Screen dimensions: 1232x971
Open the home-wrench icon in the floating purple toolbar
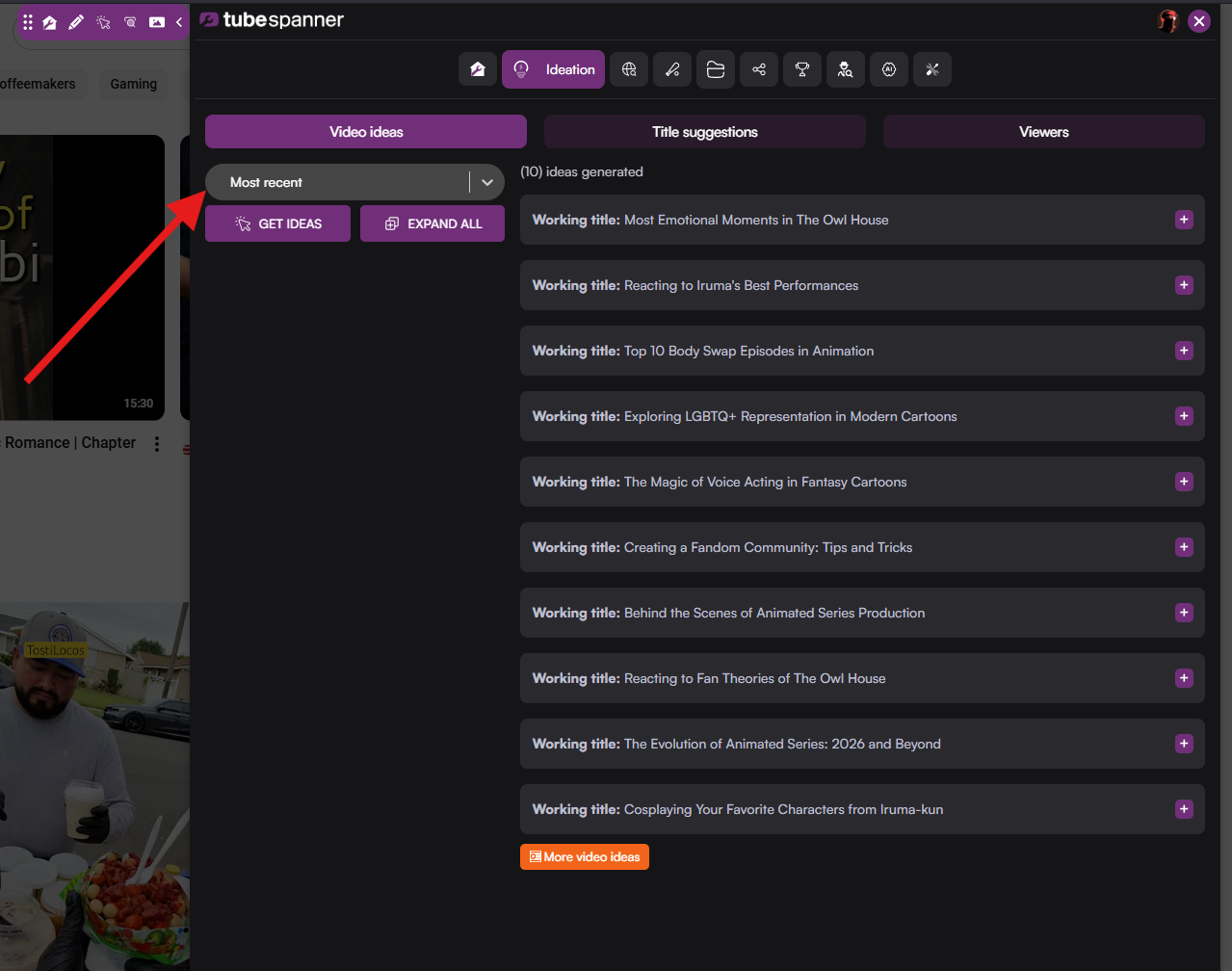pyautogui.click(x=50, y=22)
